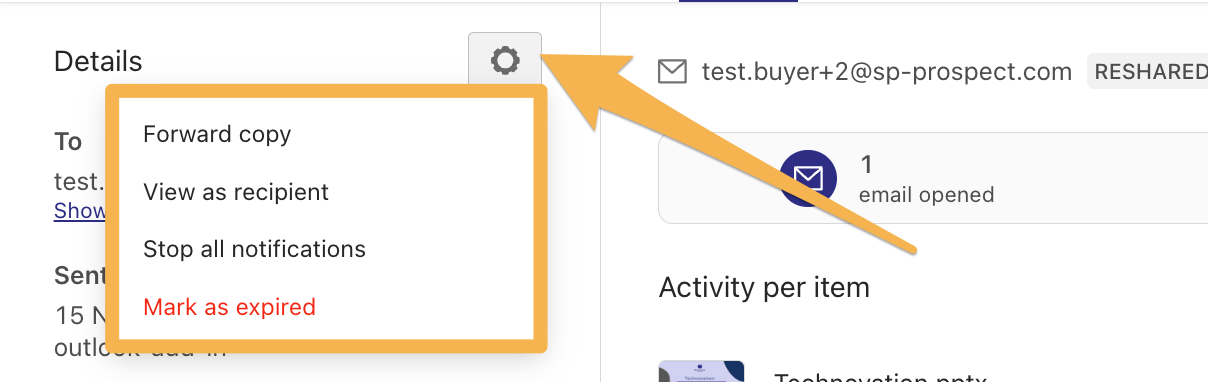Image resolution: width=1208 pixels, height=382 pixels.
Task: Click the Activity per item heading
Action: tap(764, 288)
